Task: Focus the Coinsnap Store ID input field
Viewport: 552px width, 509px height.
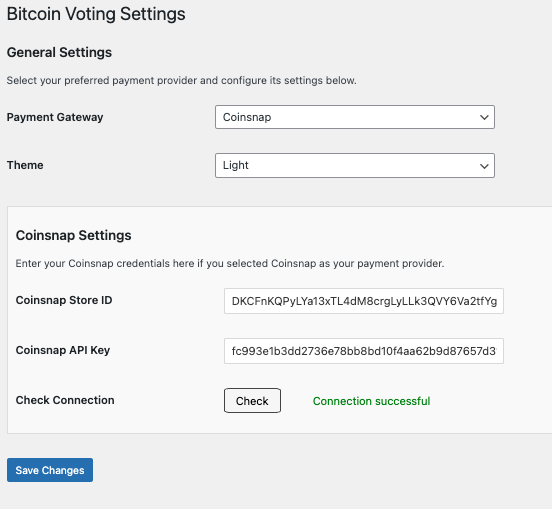Action: [364, 301]
